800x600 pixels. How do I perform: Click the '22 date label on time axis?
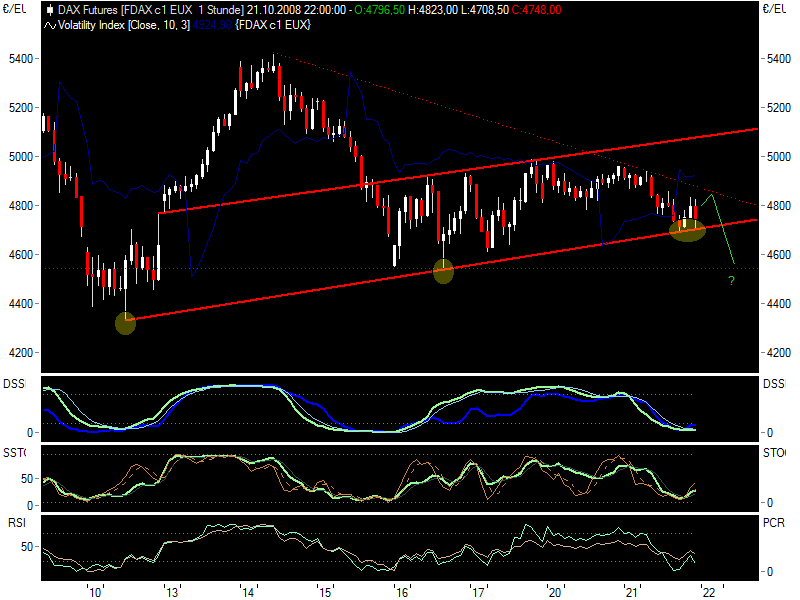[x=708, y=592]
